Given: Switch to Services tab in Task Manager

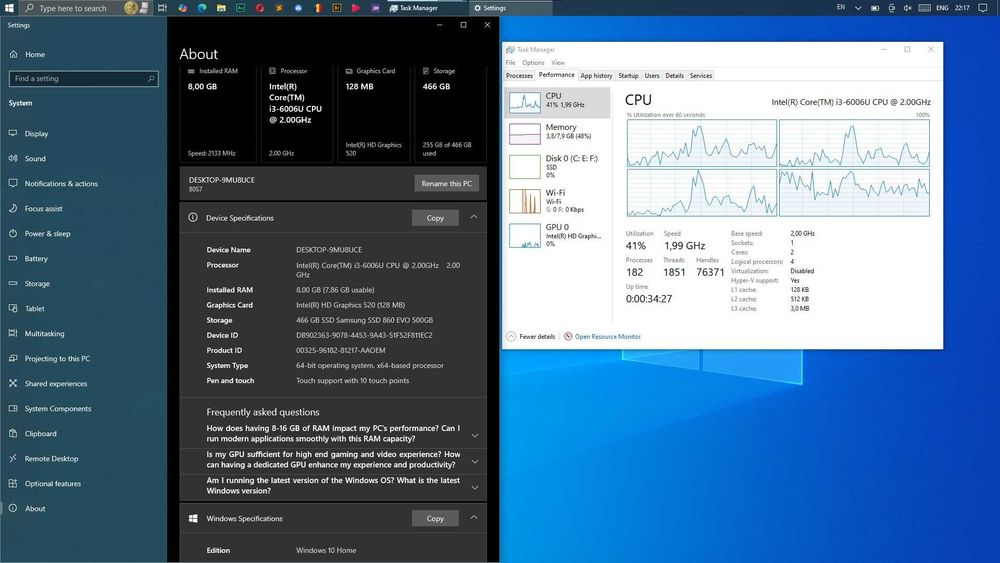Looking at the screenshot, I should pos(701,75).
